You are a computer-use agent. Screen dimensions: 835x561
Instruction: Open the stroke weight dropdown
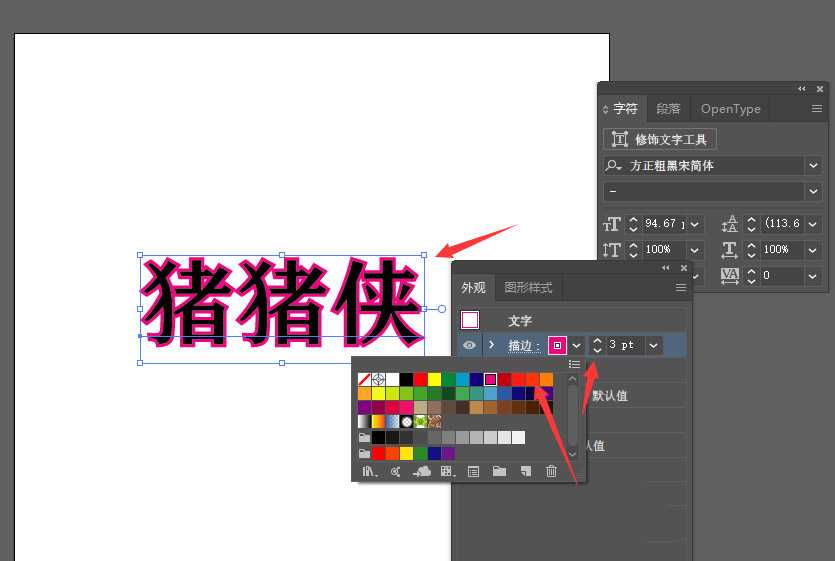point(653,345)
